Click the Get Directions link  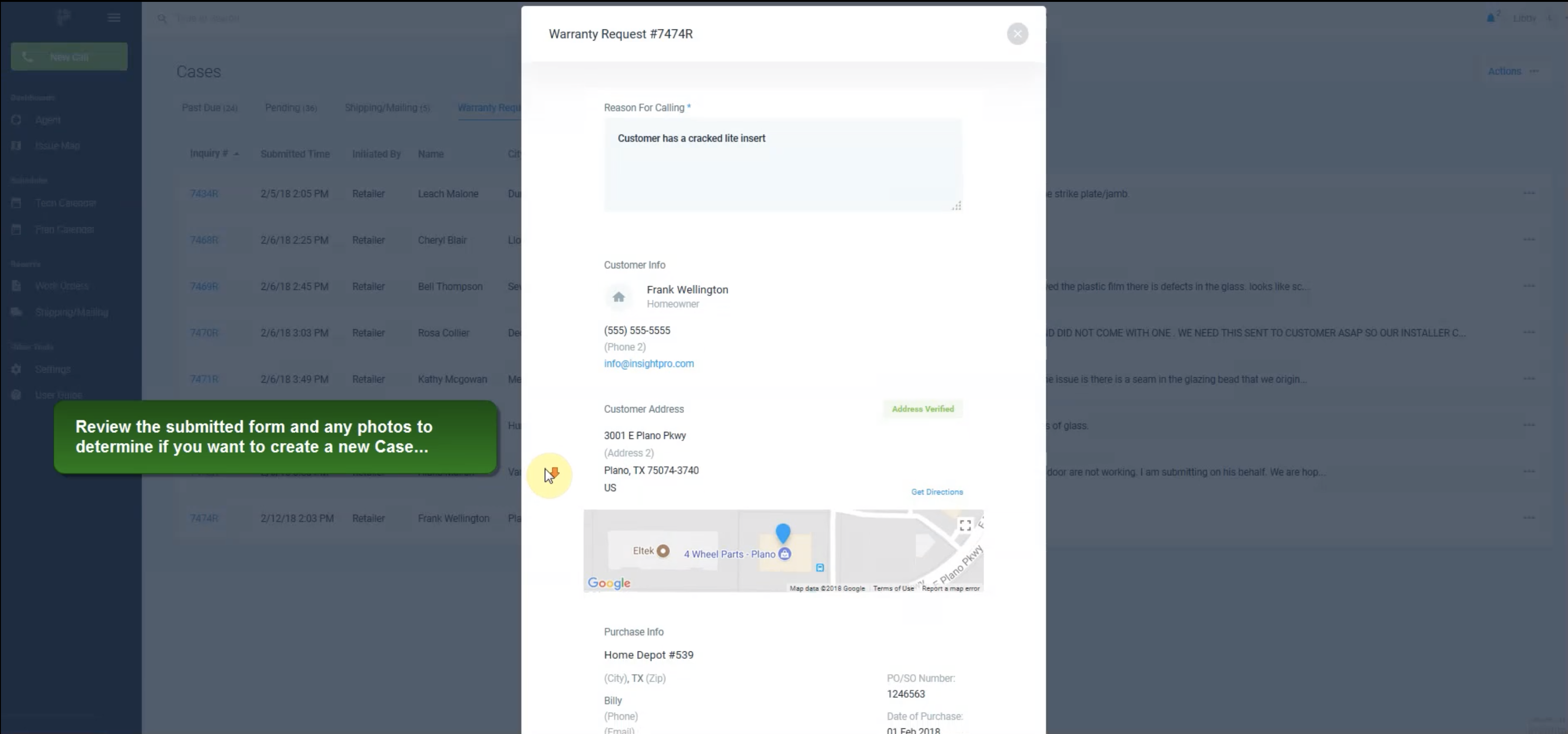click(x=937, y=492)
